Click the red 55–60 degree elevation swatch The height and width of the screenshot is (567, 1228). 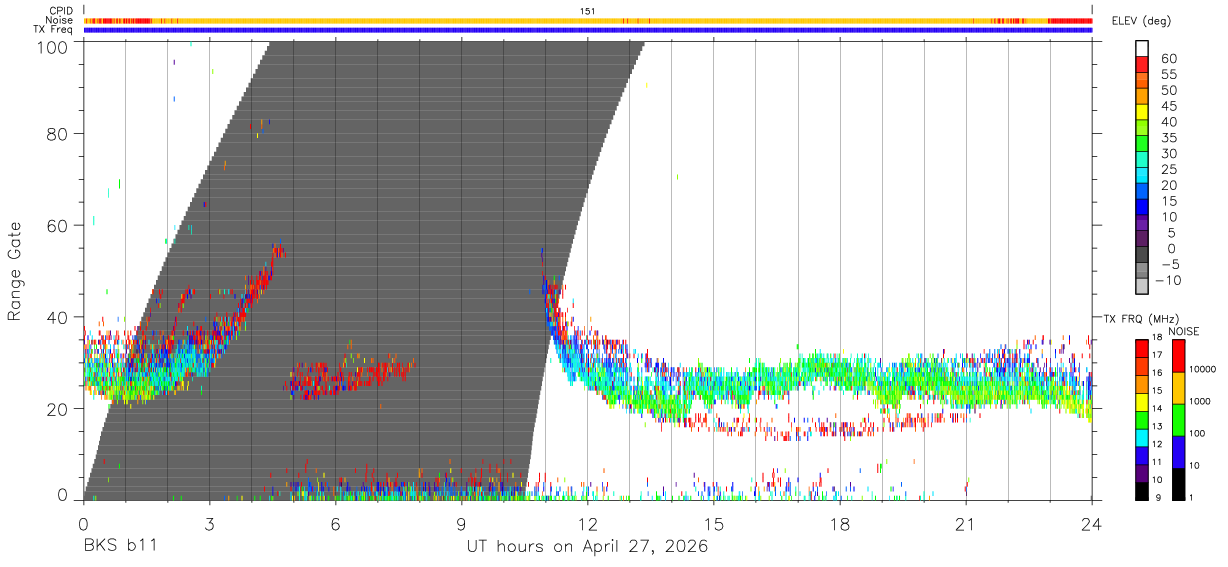(x=1142, y=64)
